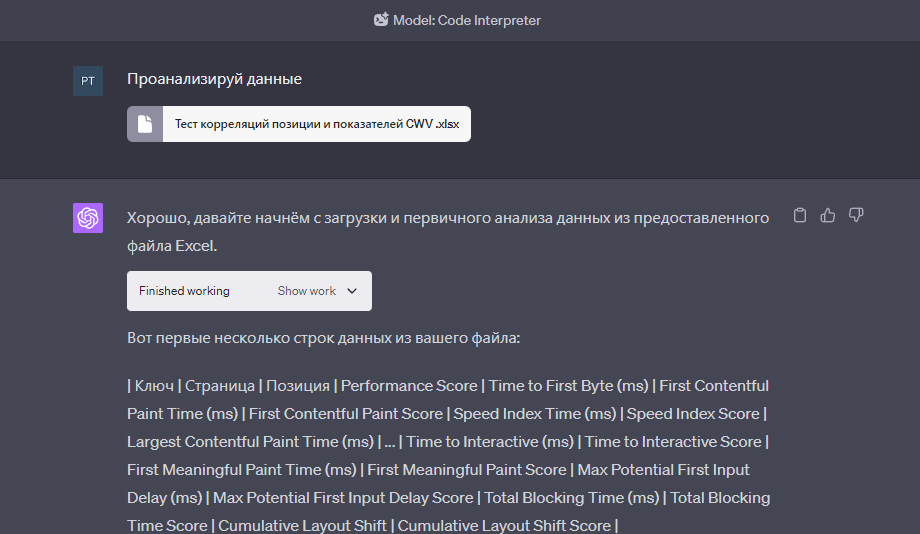Click the PT user avatar
This screenshot has height=534, width=920.
point(88,81)
